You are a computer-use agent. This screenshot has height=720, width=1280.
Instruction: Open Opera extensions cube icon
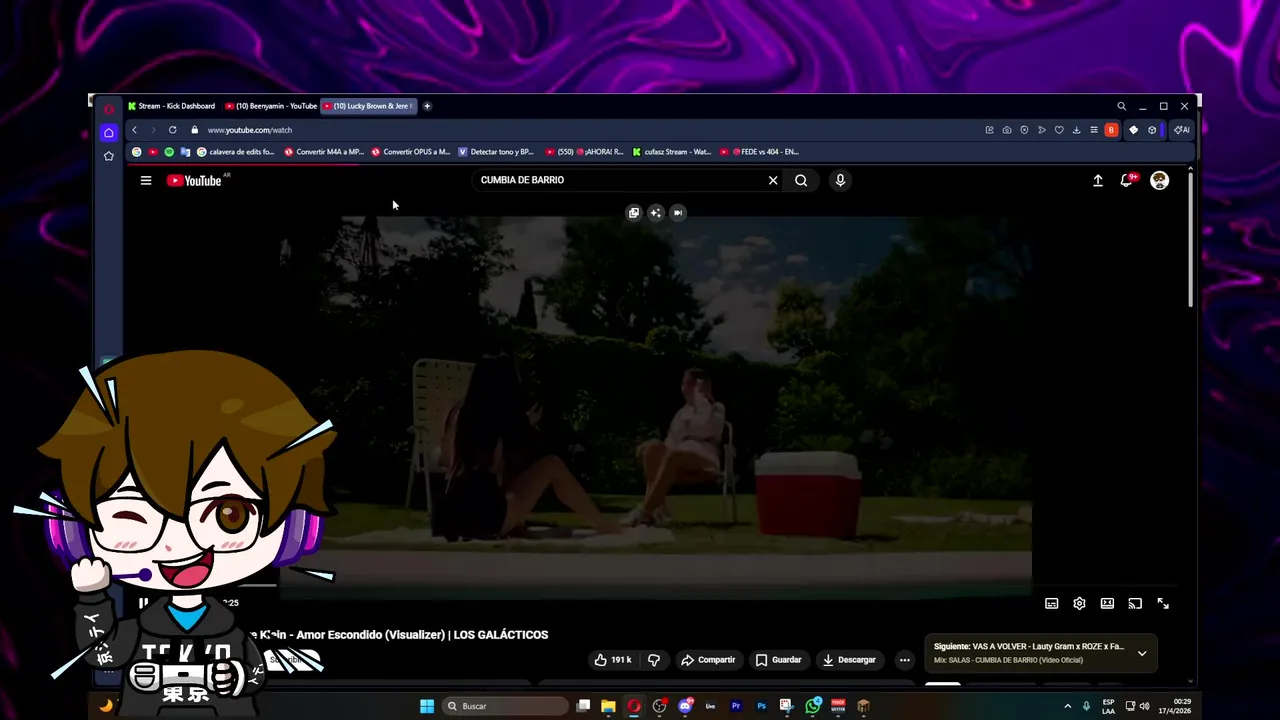pos(1152,130)
